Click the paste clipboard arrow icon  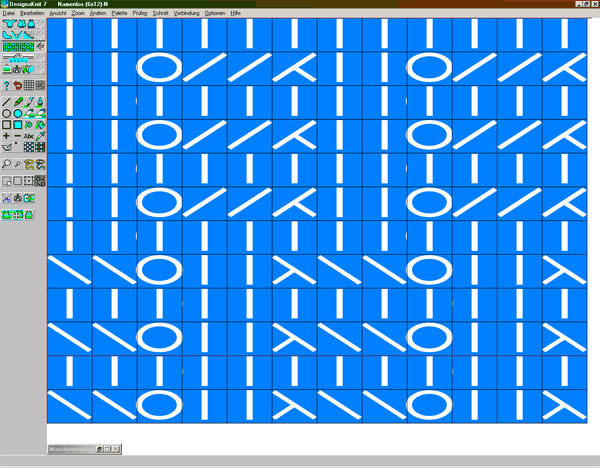coord(29,198)
